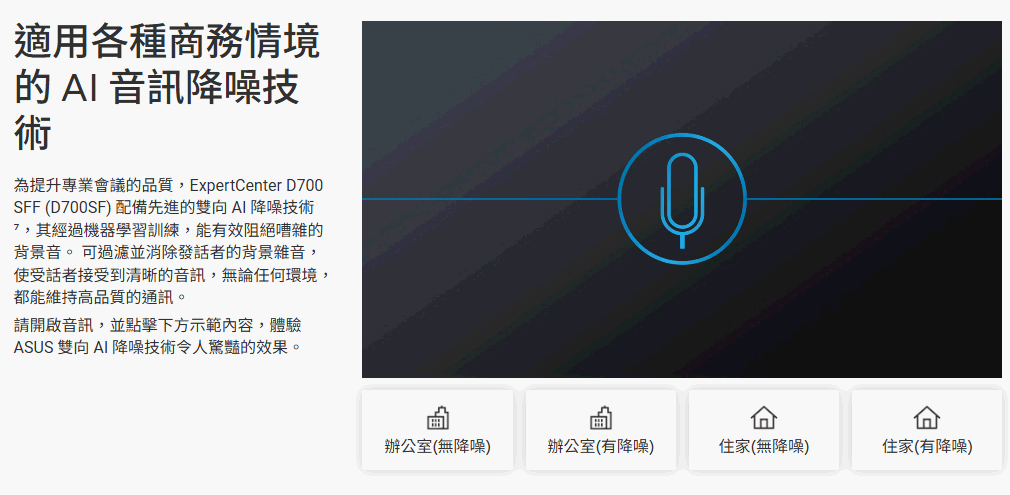
Task: Click the house icon for 住家(無降噪)
Action: (763, 418)
